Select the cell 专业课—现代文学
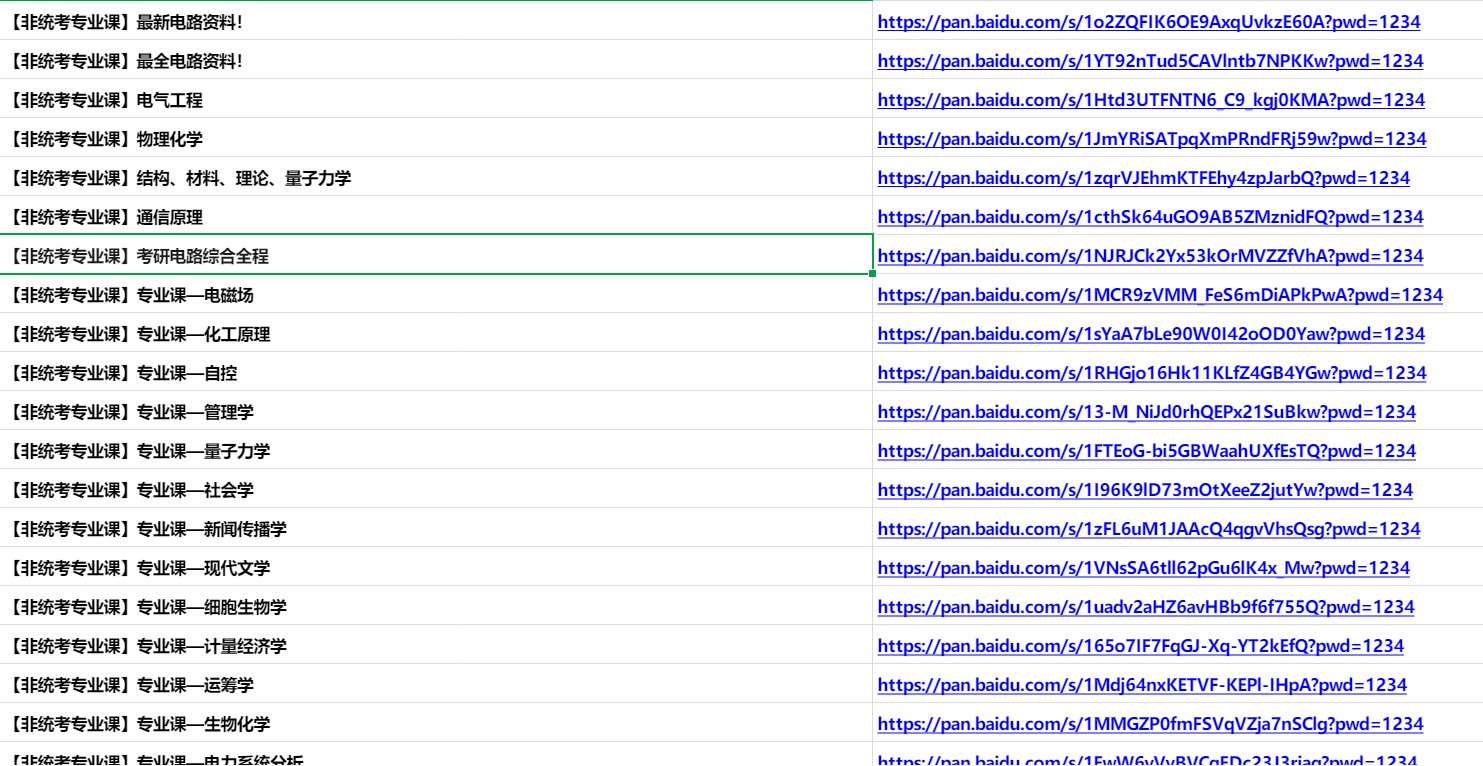Viewport: 1483px width, 766px height. tap(436, 567)
